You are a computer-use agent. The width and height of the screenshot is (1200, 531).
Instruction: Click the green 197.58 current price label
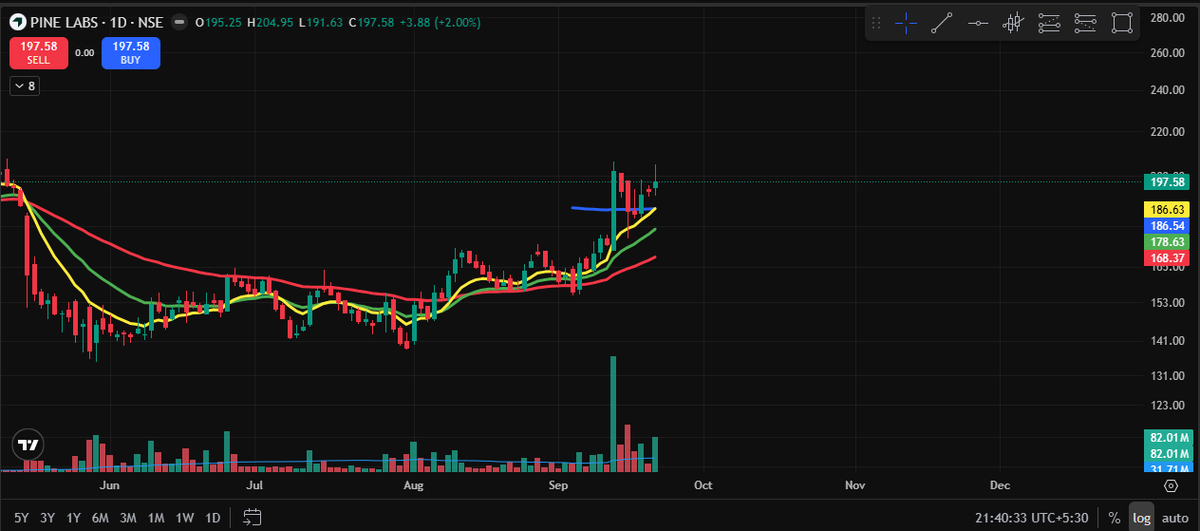click(x=1165, y=181)
